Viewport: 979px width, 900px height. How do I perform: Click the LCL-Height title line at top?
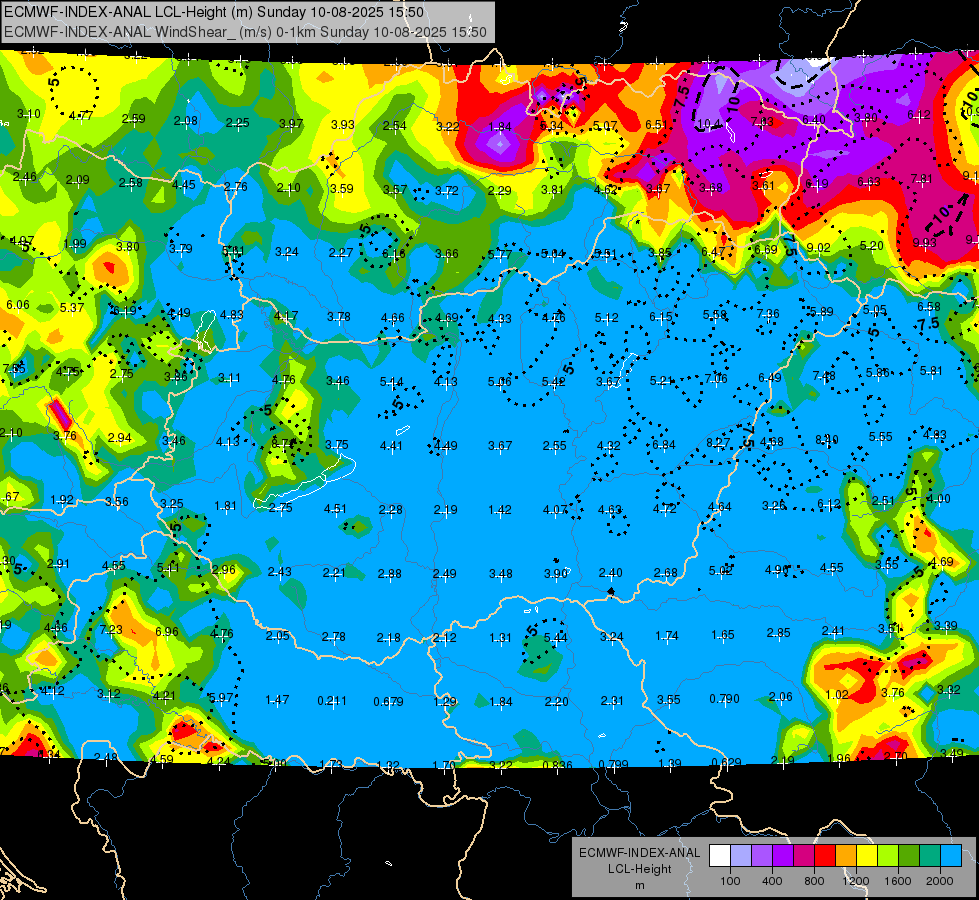click(214, 12)
